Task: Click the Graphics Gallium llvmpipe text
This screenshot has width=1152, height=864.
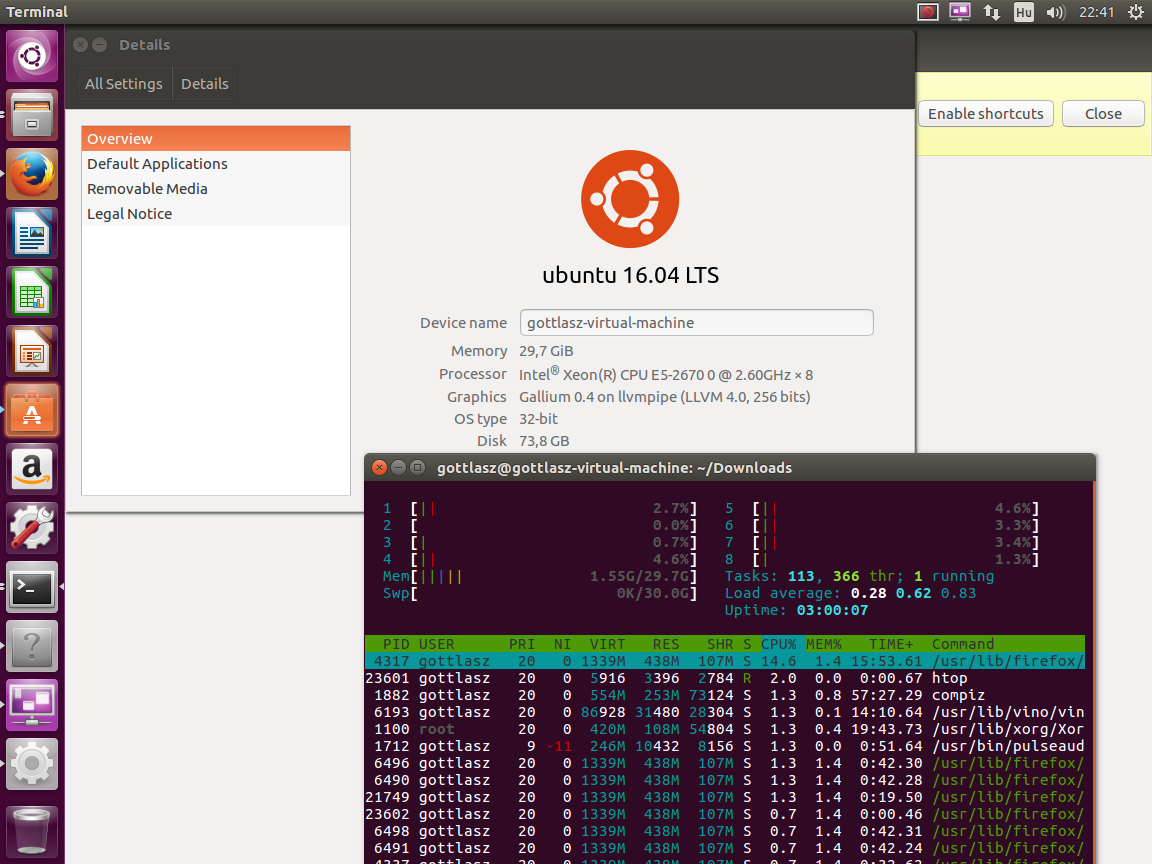Action: click(664, 397)
